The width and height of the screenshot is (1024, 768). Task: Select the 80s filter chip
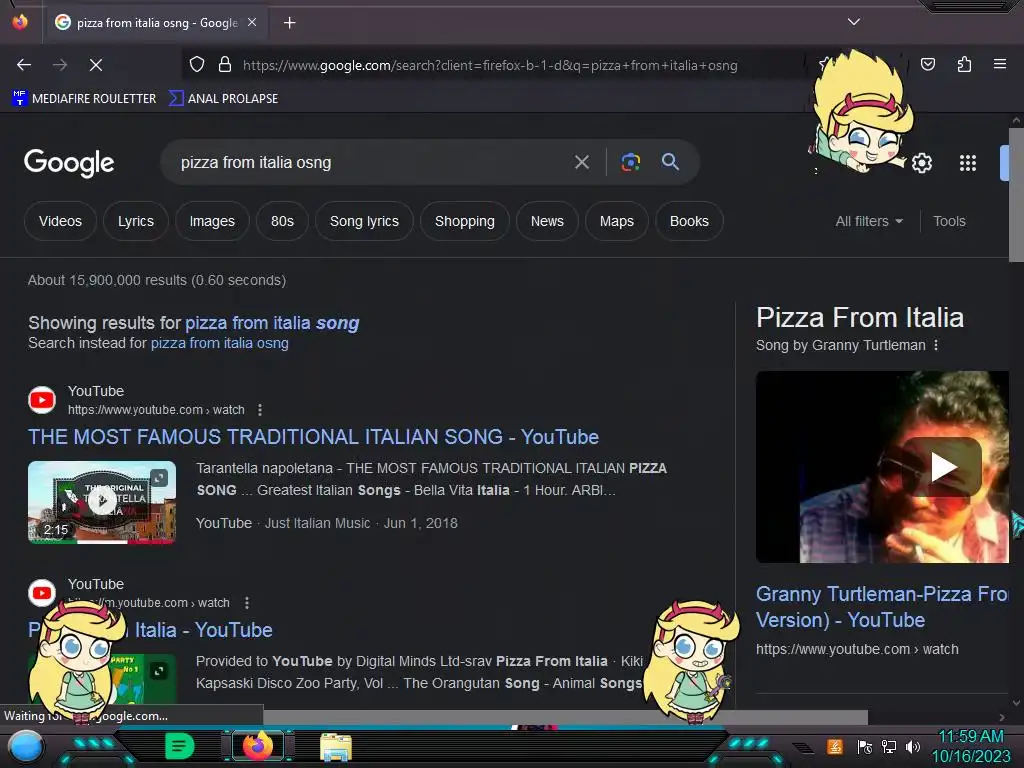click(x=282, y=221)
